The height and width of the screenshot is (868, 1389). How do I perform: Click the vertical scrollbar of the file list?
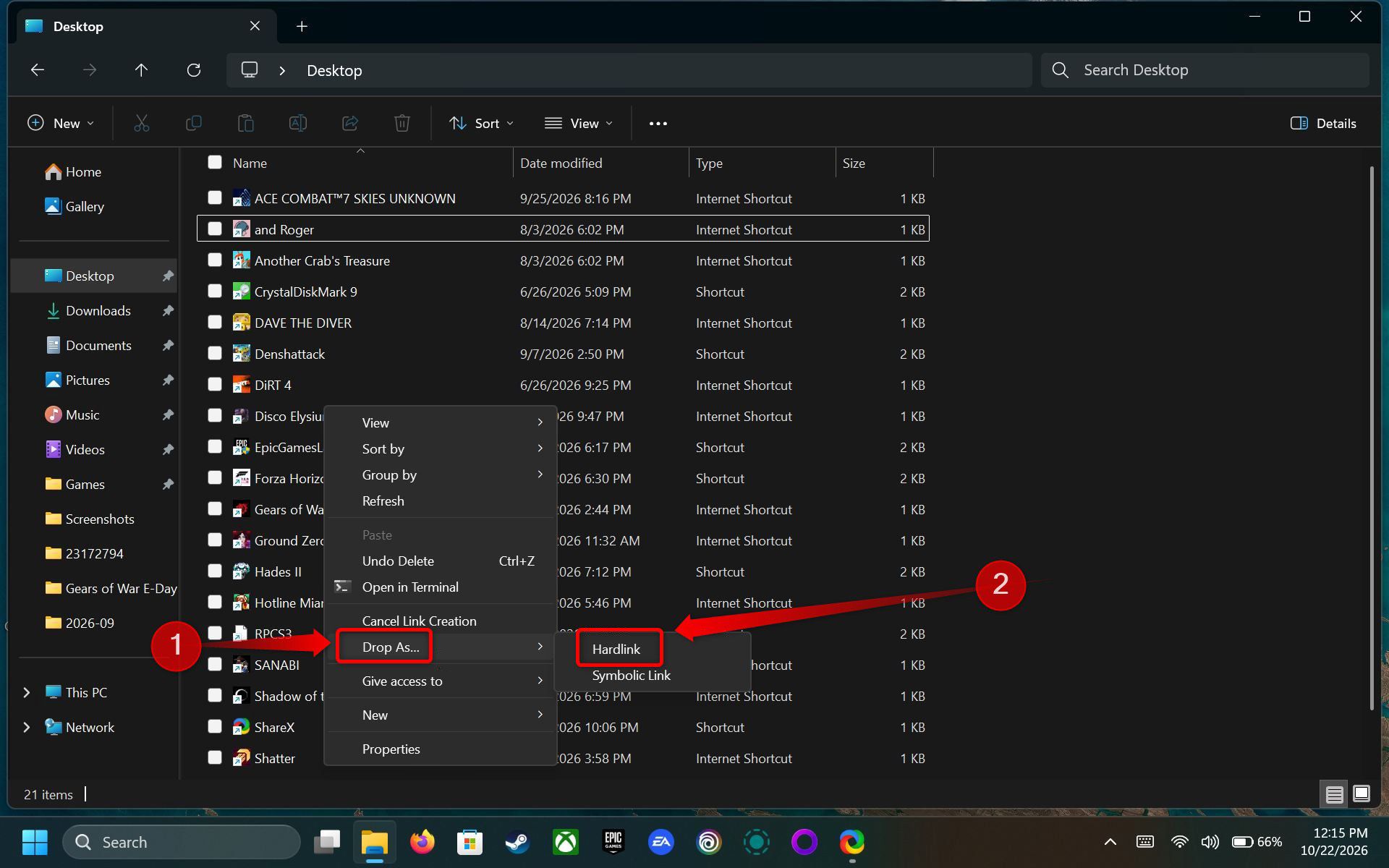coord(1371,438)
